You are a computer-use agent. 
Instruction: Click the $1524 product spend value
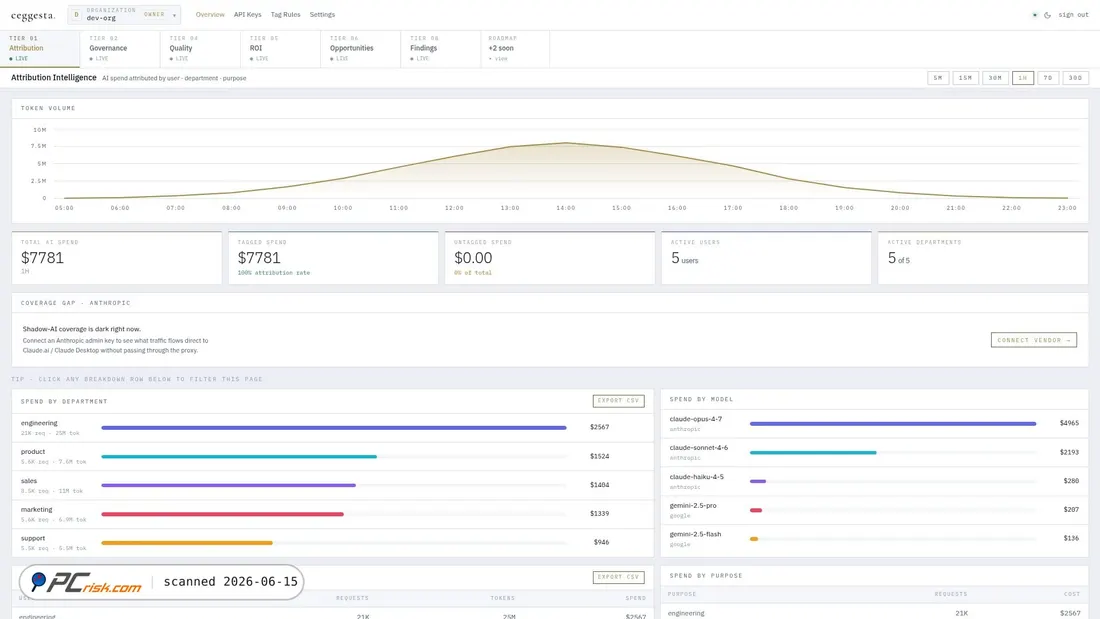599,456
